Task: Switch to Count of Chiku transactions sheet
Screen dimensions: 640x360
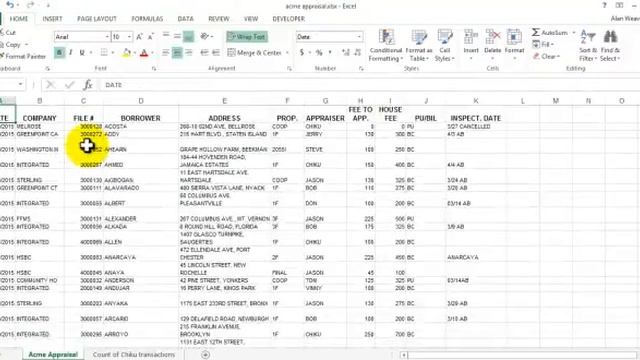Action: pyautogui.click(x=133, y=355)
